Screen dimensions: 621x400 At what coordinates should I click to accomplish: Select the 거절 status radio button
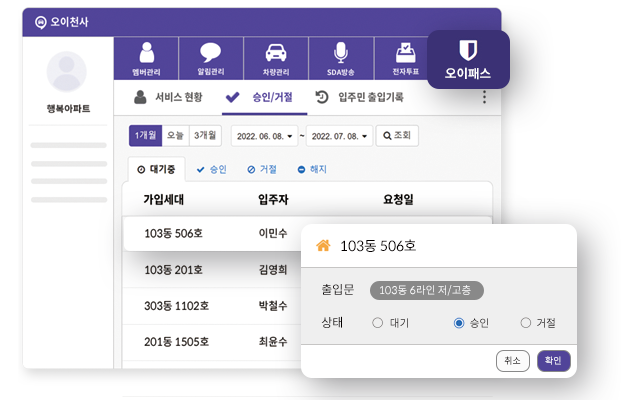point(526,323)
